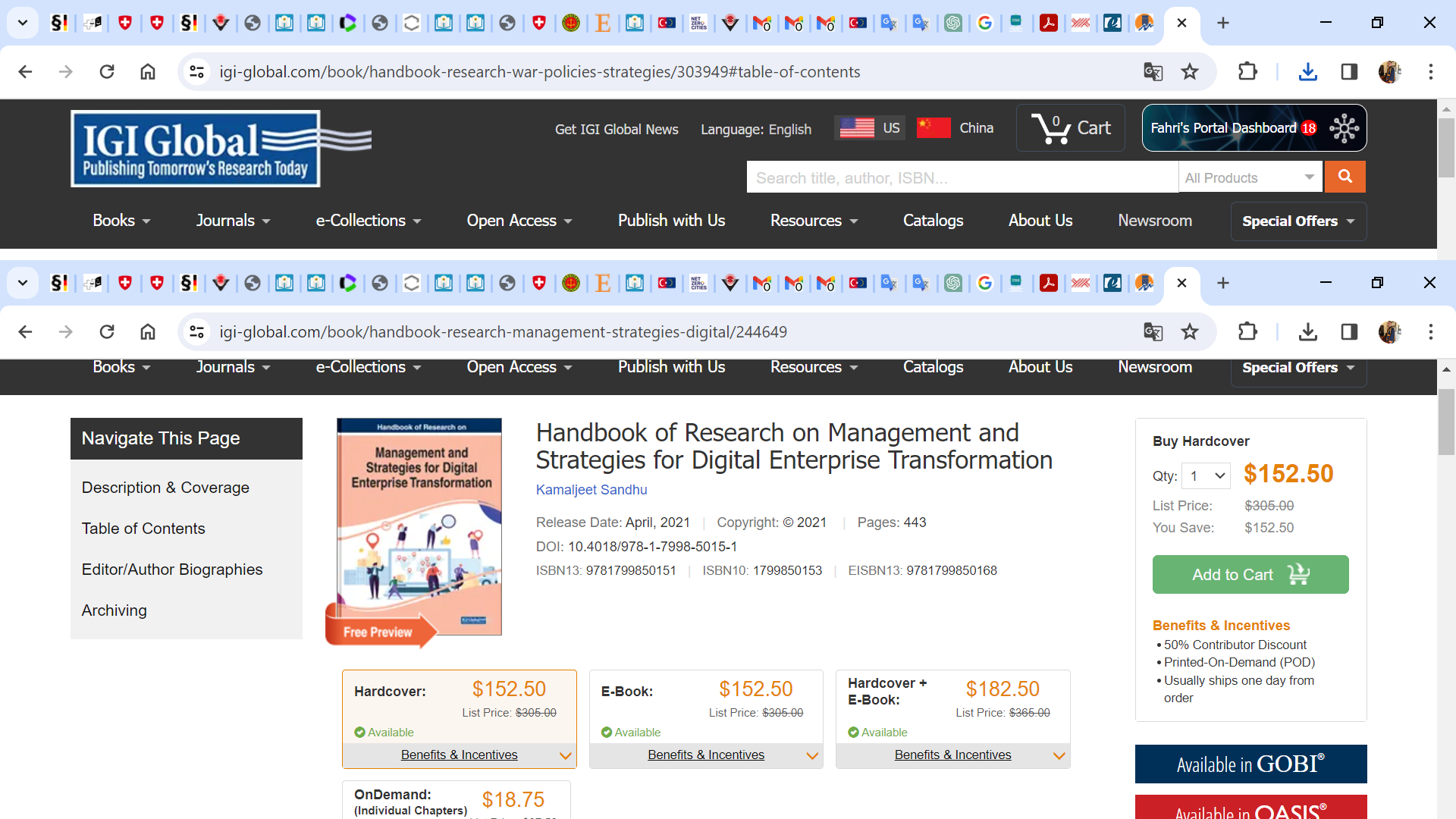Reload the management-strategies page in bottom window

coord(107,332)
